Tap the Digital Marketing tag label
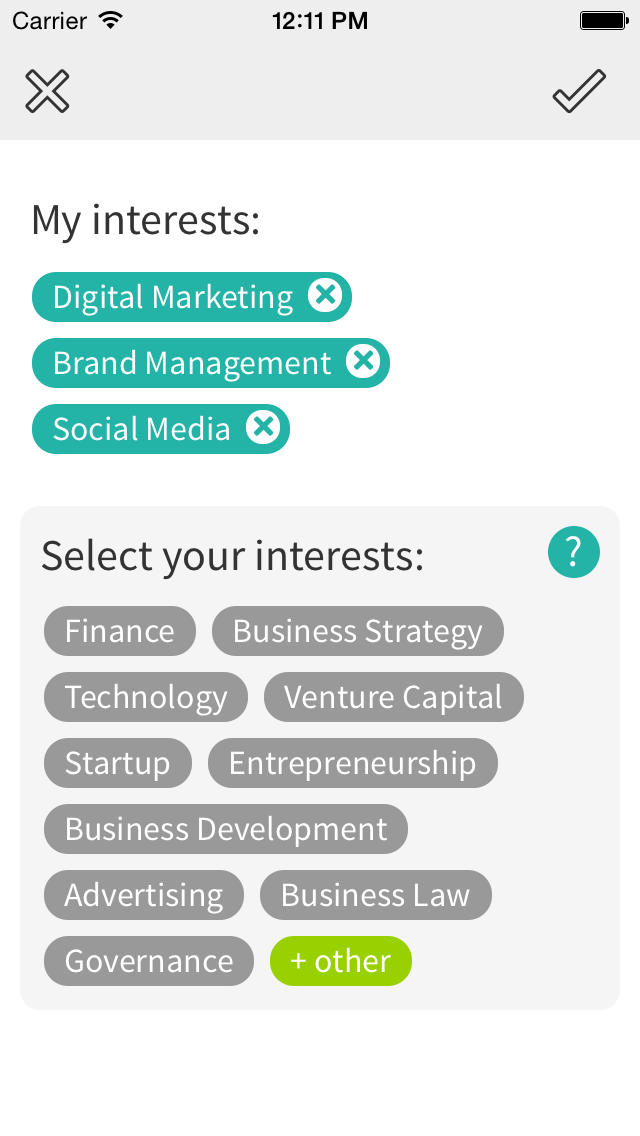 point(172,297)
